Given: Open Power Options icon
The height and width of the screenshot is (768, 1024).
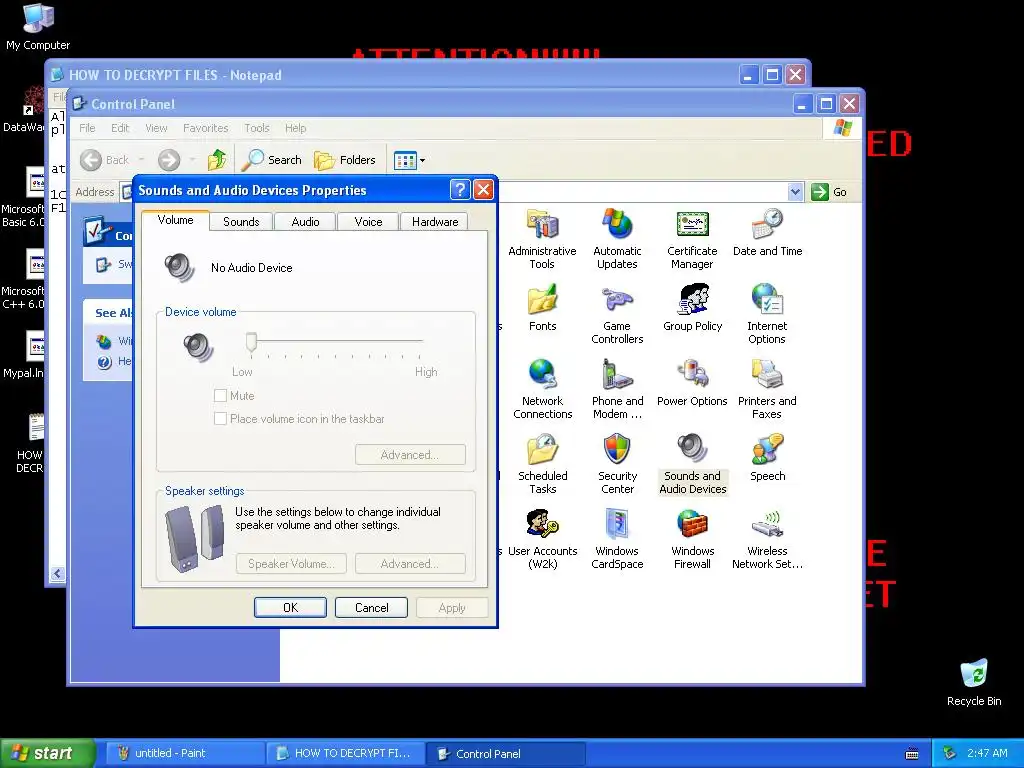Looking at the screenshot, I should point(692,383).
